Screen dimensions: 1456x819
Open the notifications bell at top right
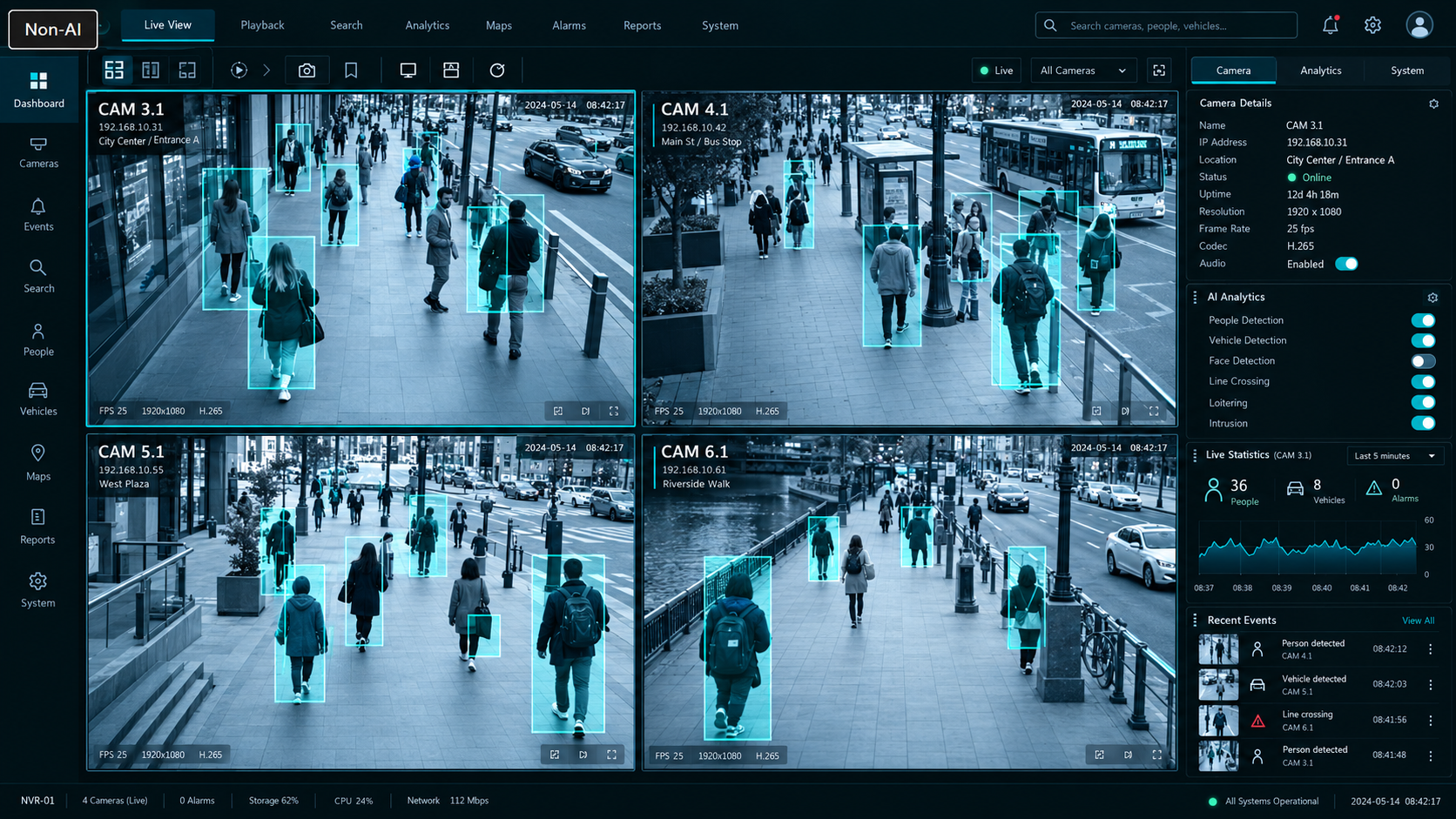[1330, 25]
